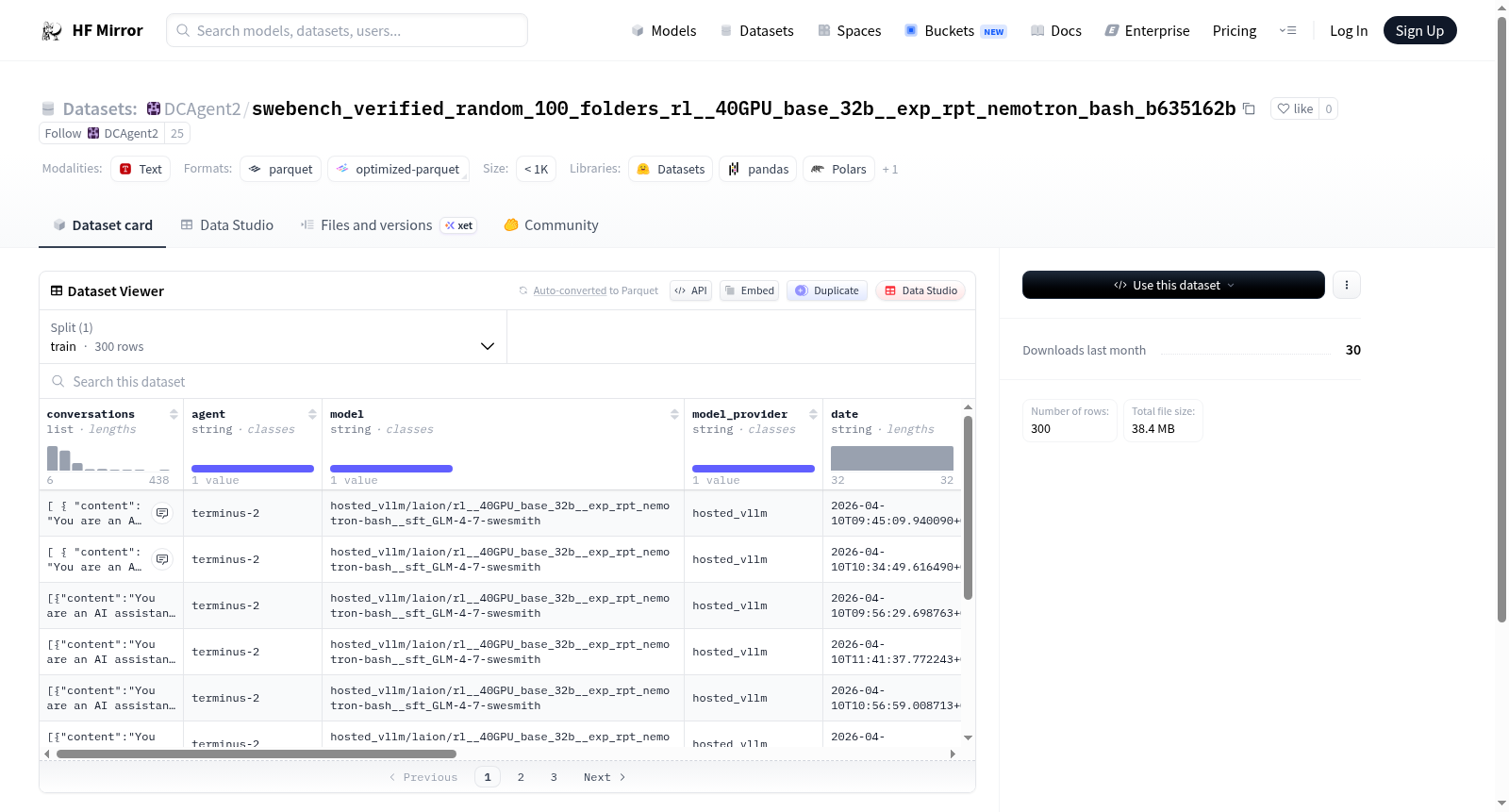Open the three-dot options menu beside Use this dataset
Screen dimensions: 1509x812
pos(1347,285)
